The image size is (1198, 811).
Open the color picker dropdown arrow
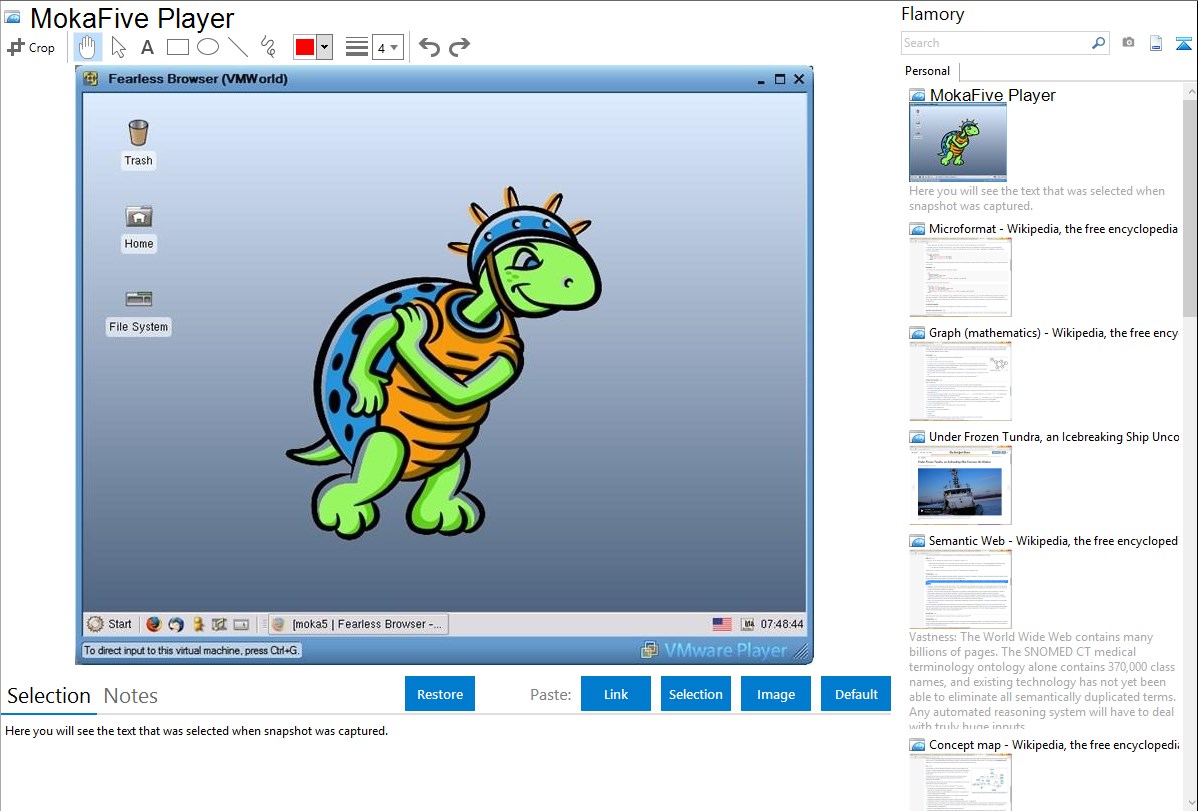324,47
